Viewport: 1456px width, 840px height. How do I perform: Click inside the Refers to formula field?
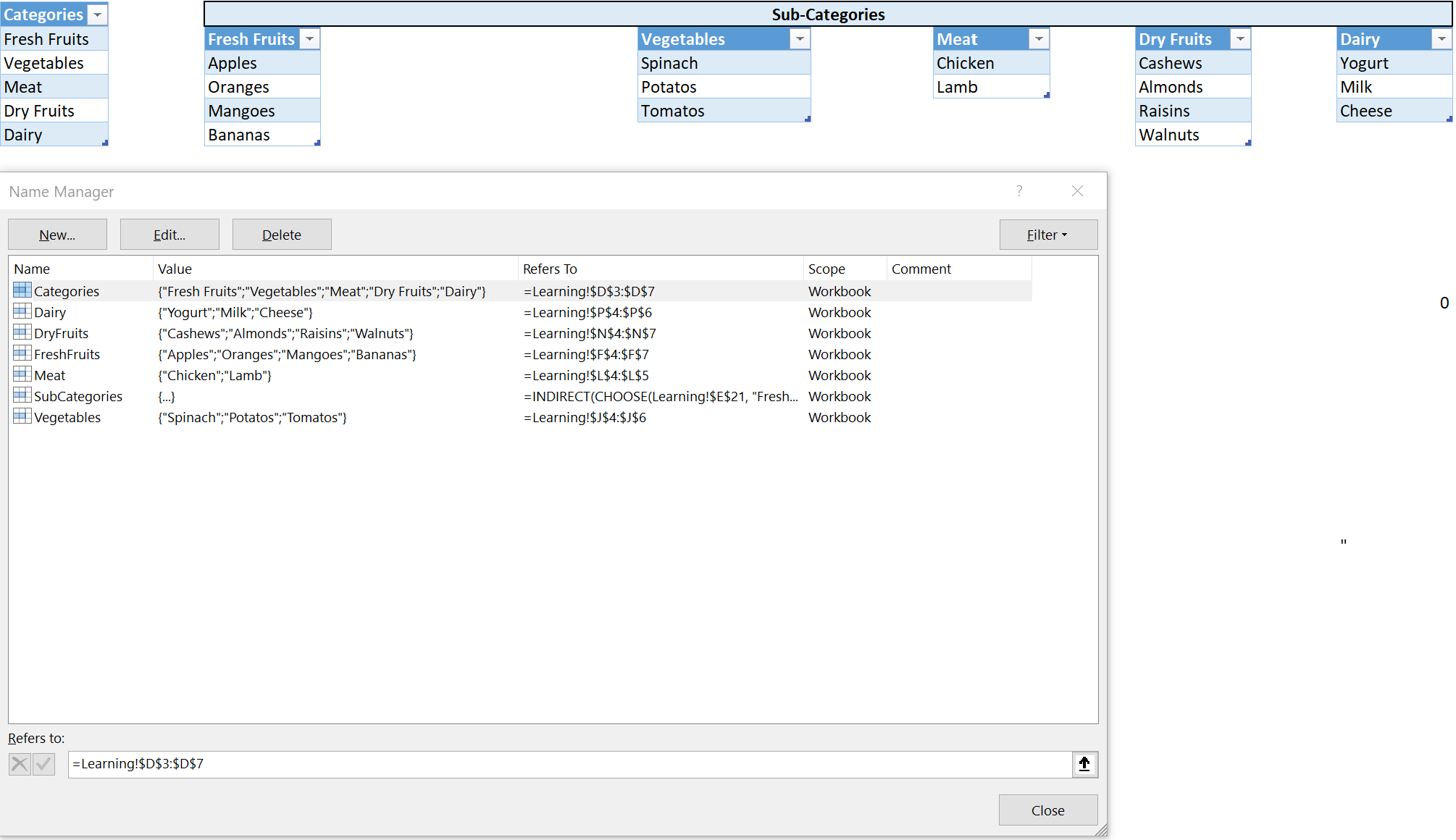(x=565, y=764)
